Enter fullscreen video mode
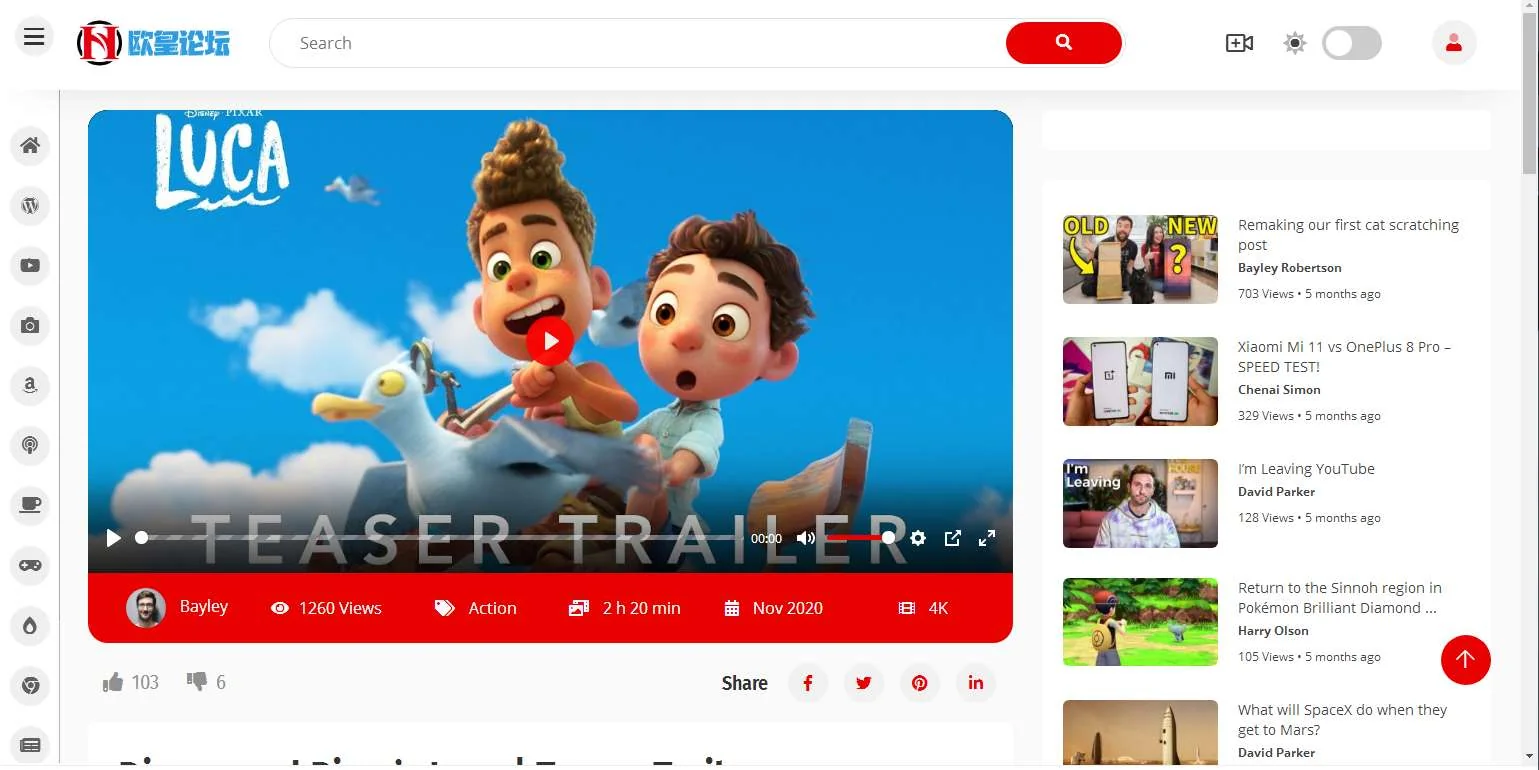The image size is (1539, 770). coord(986,538)
